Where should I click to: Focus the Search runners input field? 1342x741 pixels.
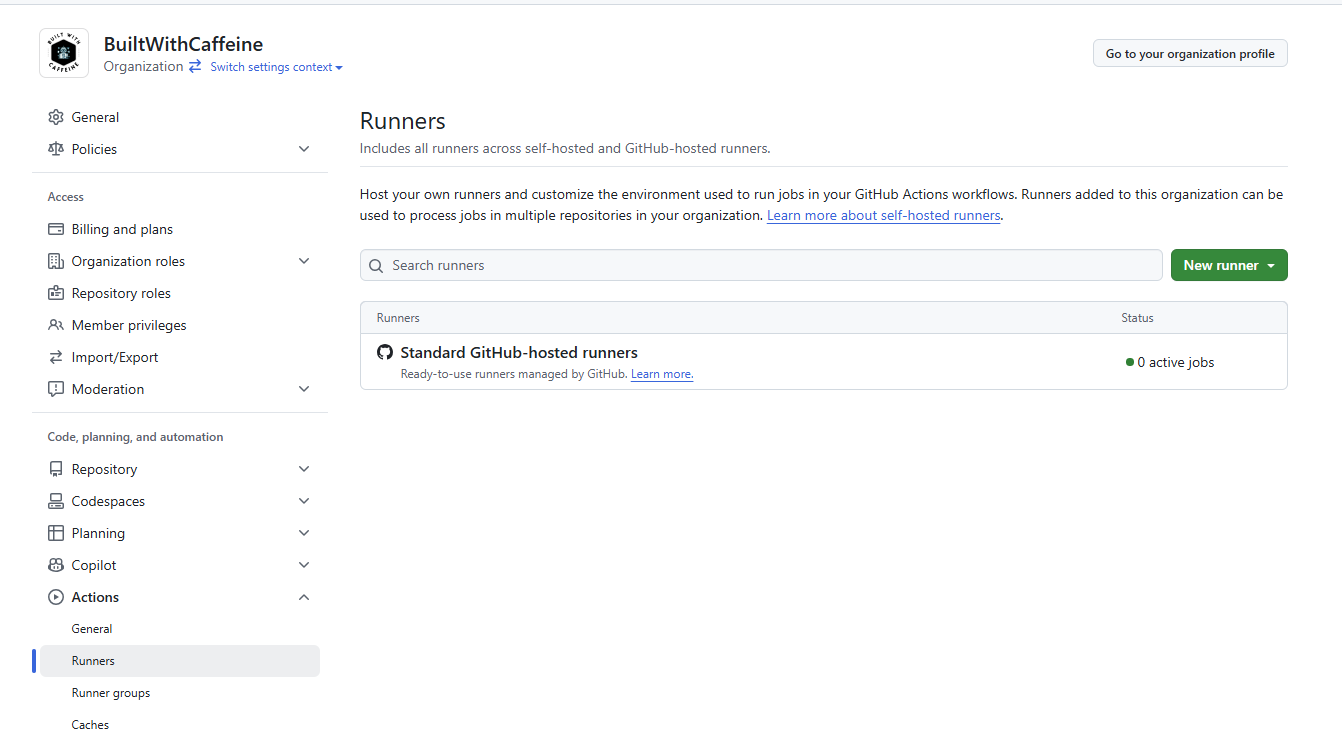pyautogui.click(x=761, y=265)
